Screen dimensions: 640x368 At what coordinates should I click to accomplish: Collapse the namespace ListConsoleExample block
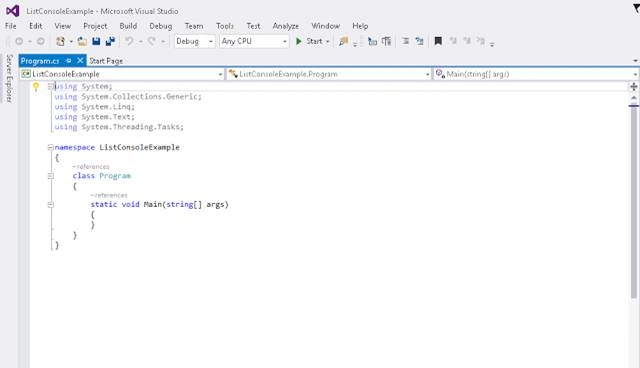tap(50, 147)
